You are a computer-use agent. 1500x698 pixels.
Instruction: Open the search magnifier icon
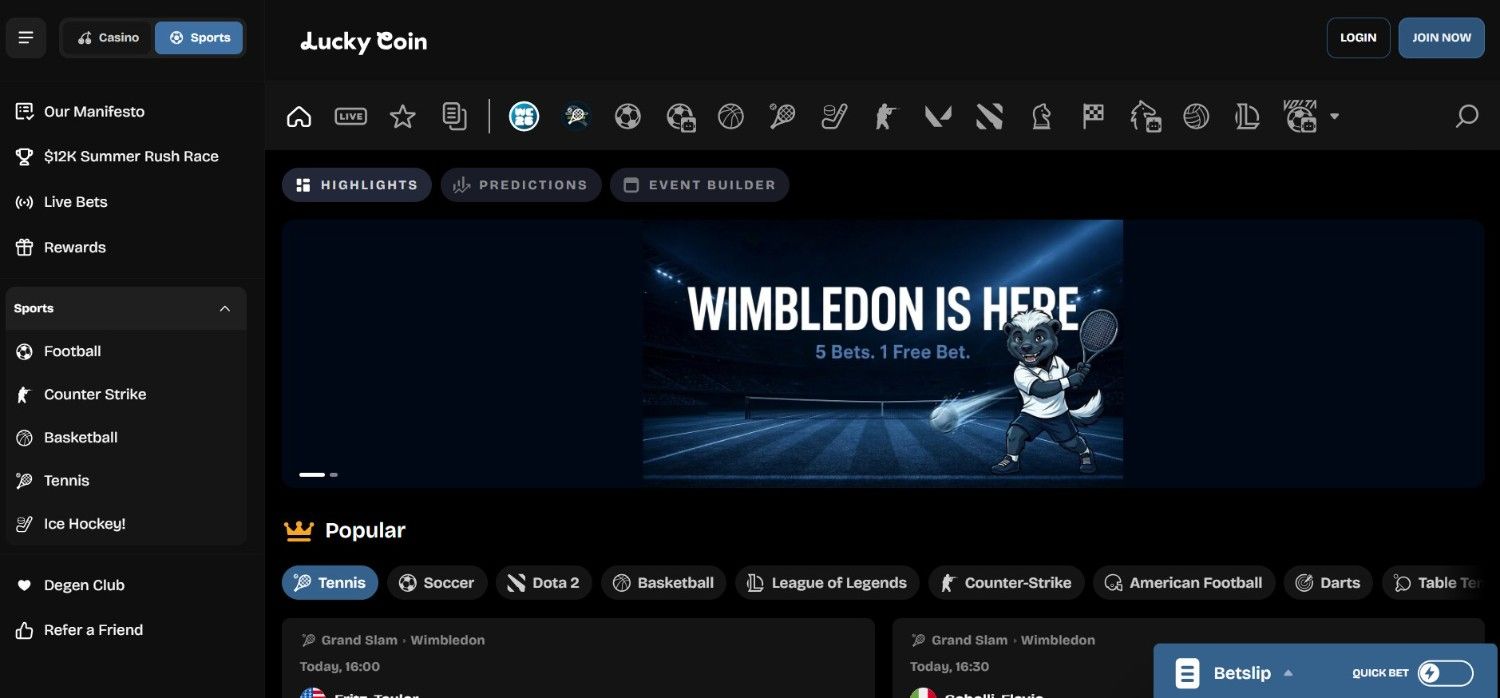click(x=1466, y=117)
